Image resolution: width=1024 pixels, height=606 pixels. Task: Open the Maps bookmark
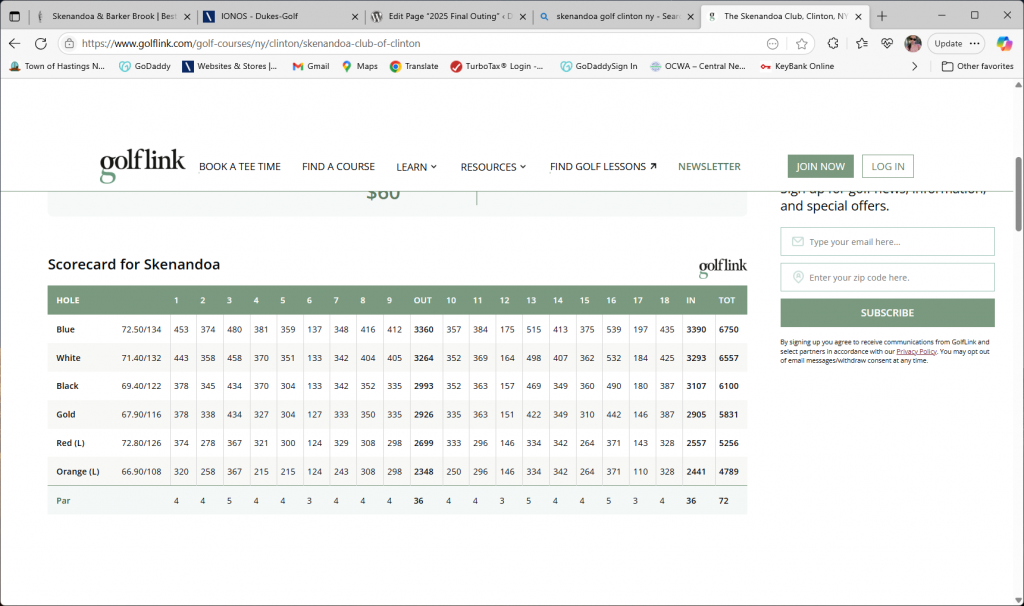[x=359, y=66]
